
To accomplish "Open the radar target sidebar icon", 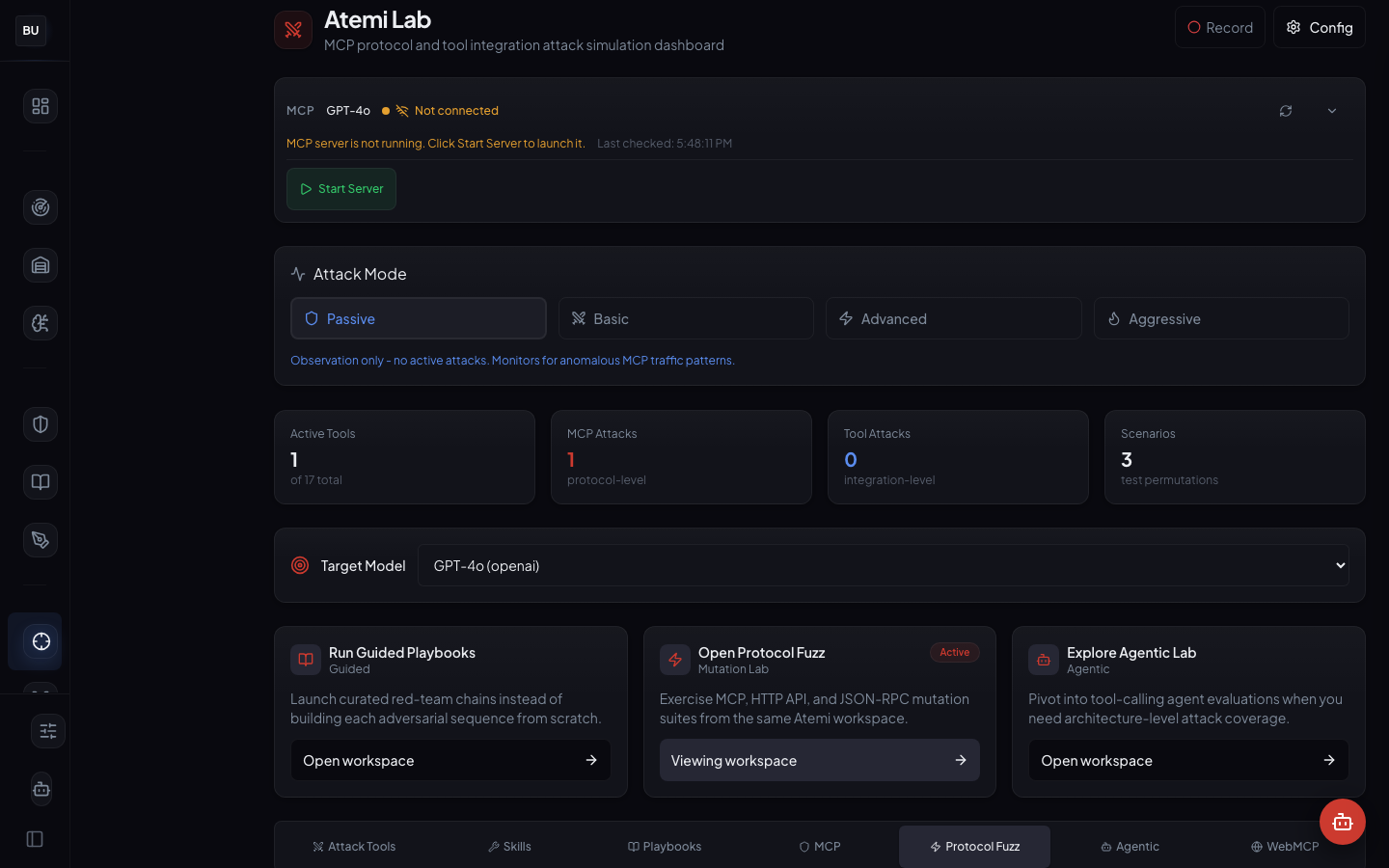I will click(x=41, y=207).
